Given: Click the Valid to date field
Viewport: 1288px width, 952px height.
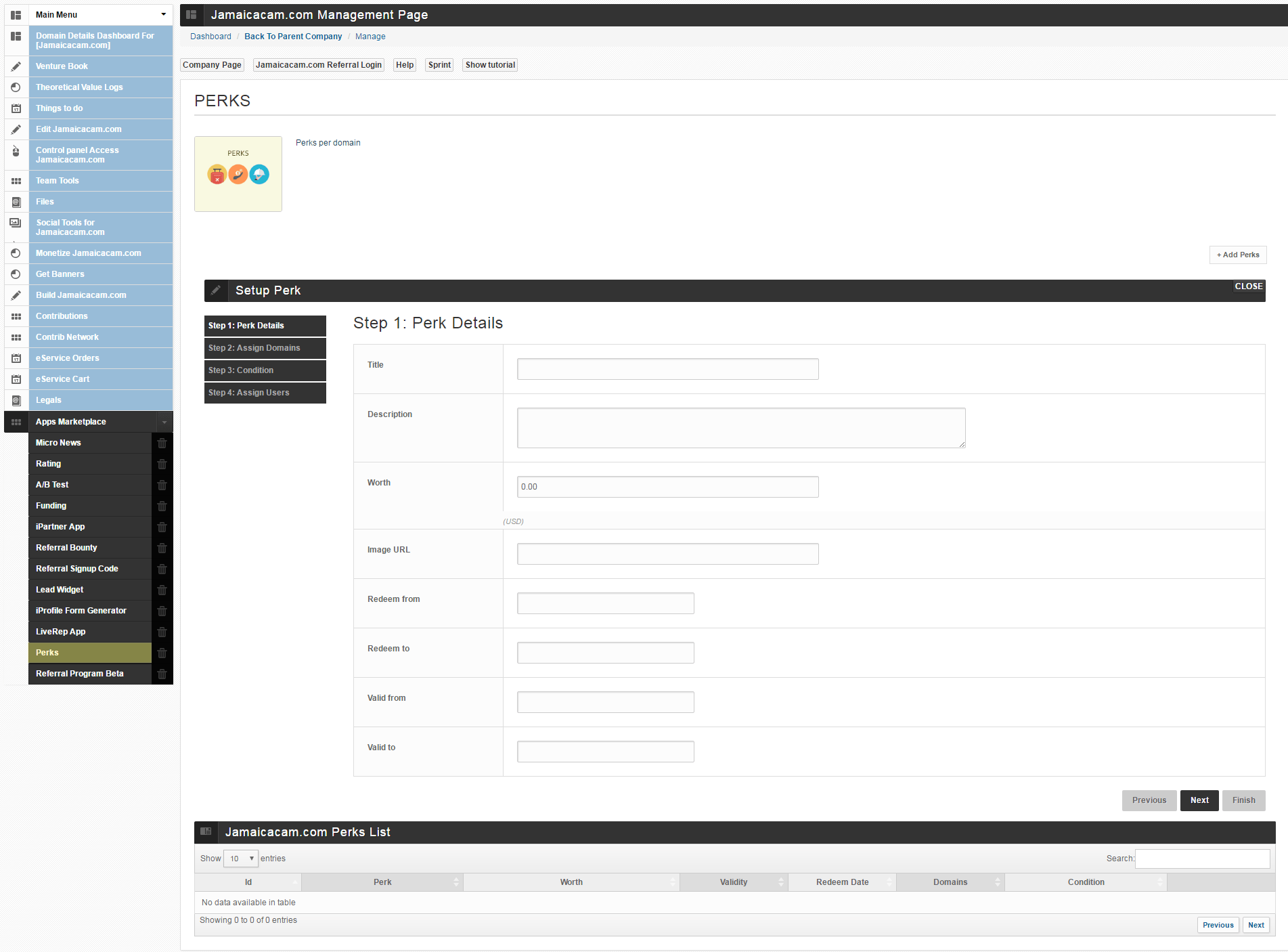Looking at the screenshot, I should [605, 752].
